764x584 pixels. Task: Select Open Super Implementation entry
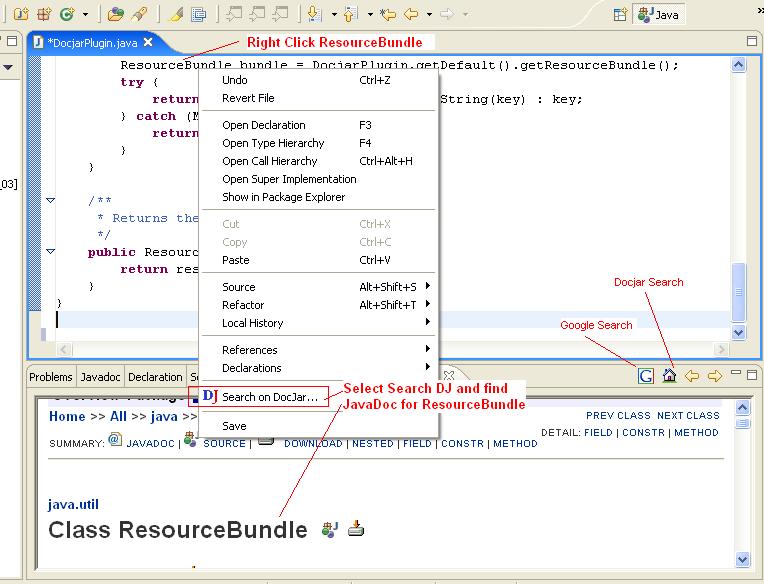319,179
